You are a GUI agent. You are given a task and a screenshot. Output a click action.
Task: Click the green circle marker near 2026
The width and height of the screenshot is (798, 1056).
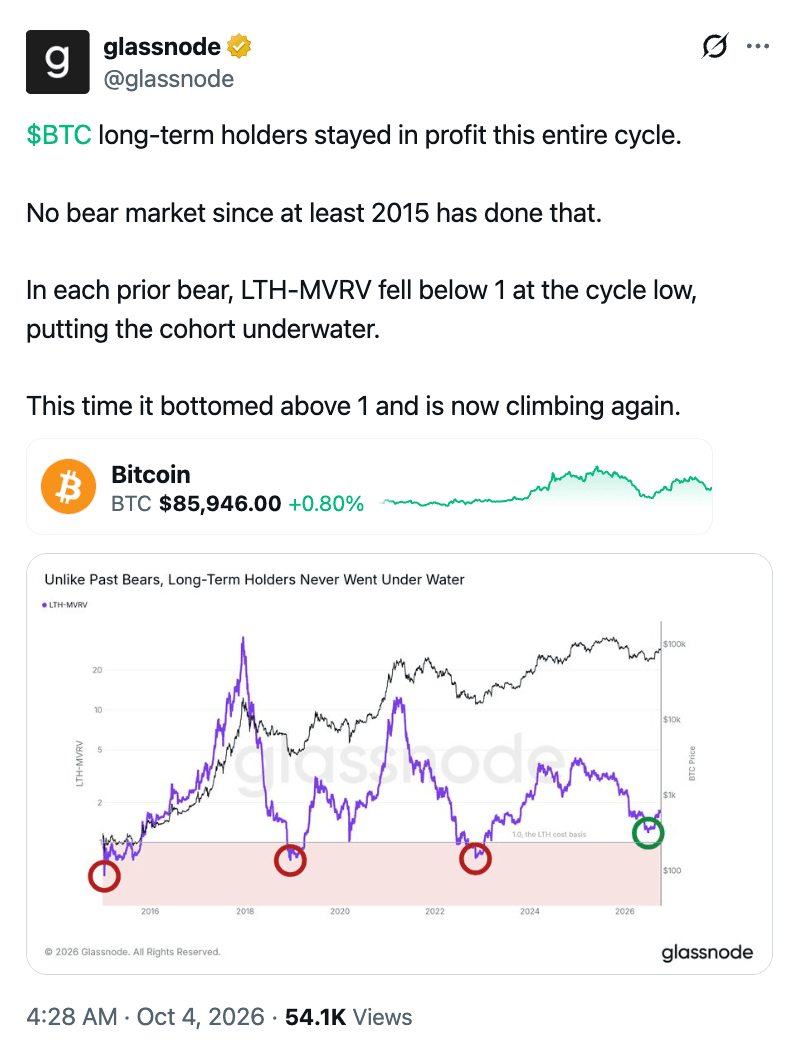click(x=649, y=832)
